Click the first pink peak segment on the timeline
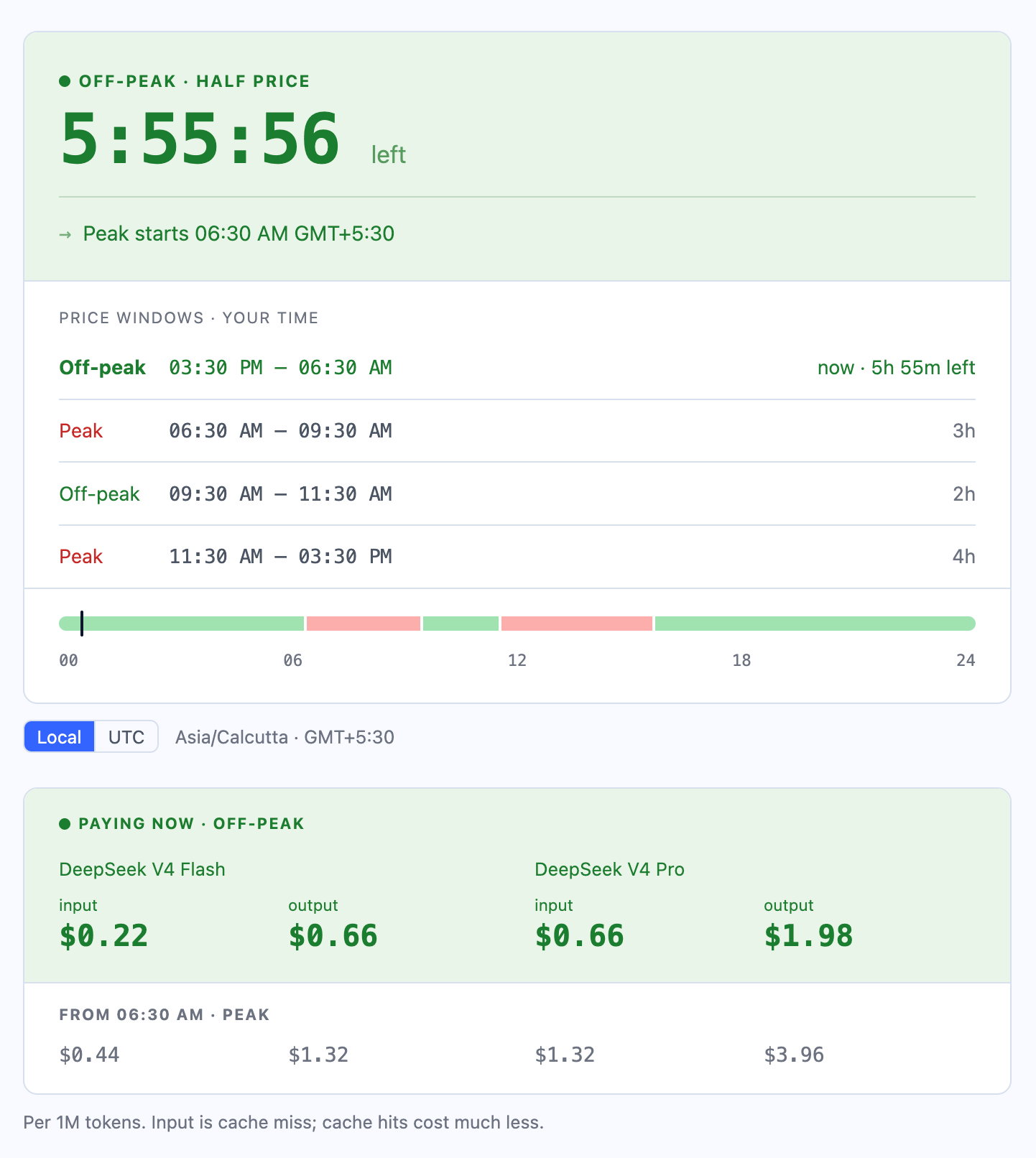 click(364, 624)
